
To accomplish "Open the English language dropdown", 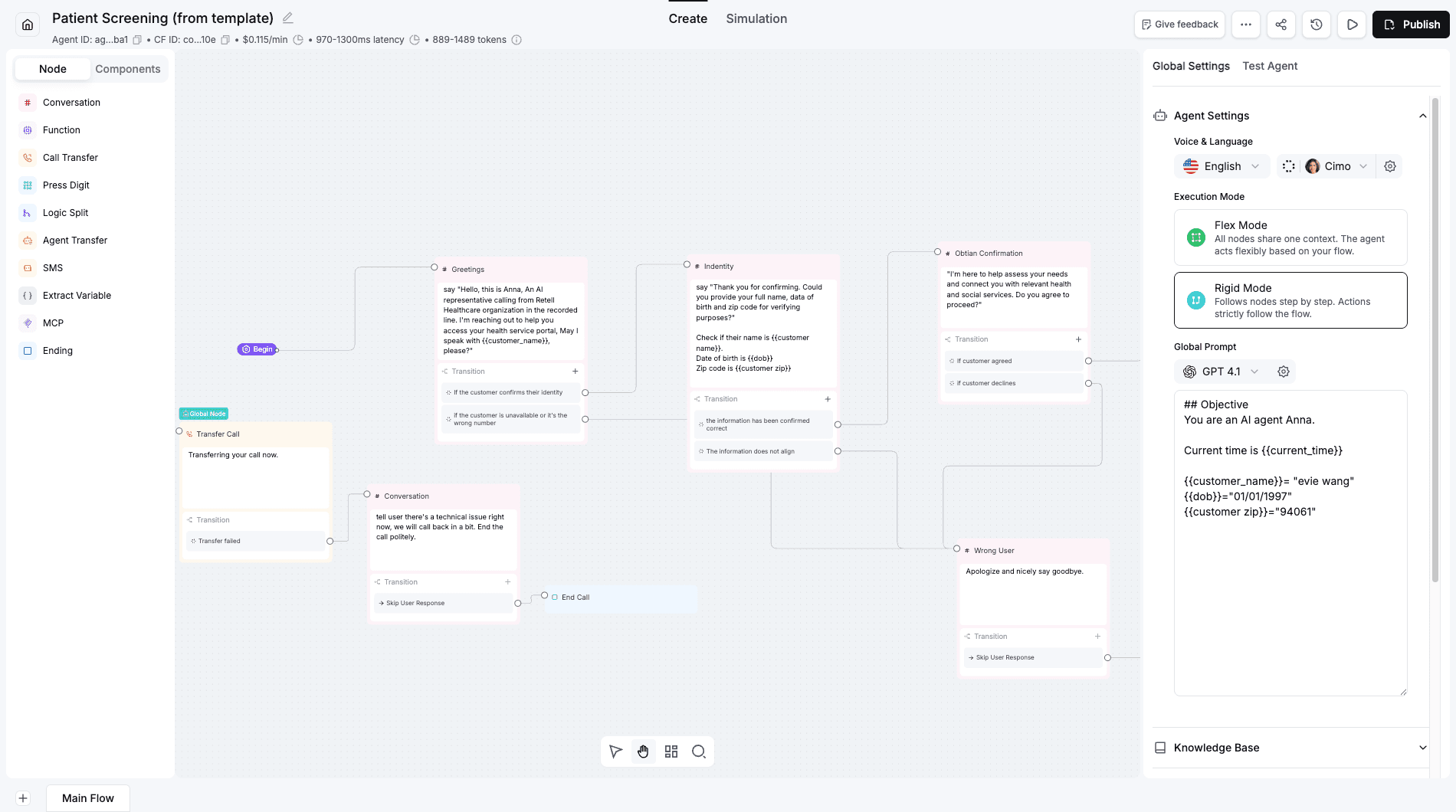I will tap(1222, 165).
